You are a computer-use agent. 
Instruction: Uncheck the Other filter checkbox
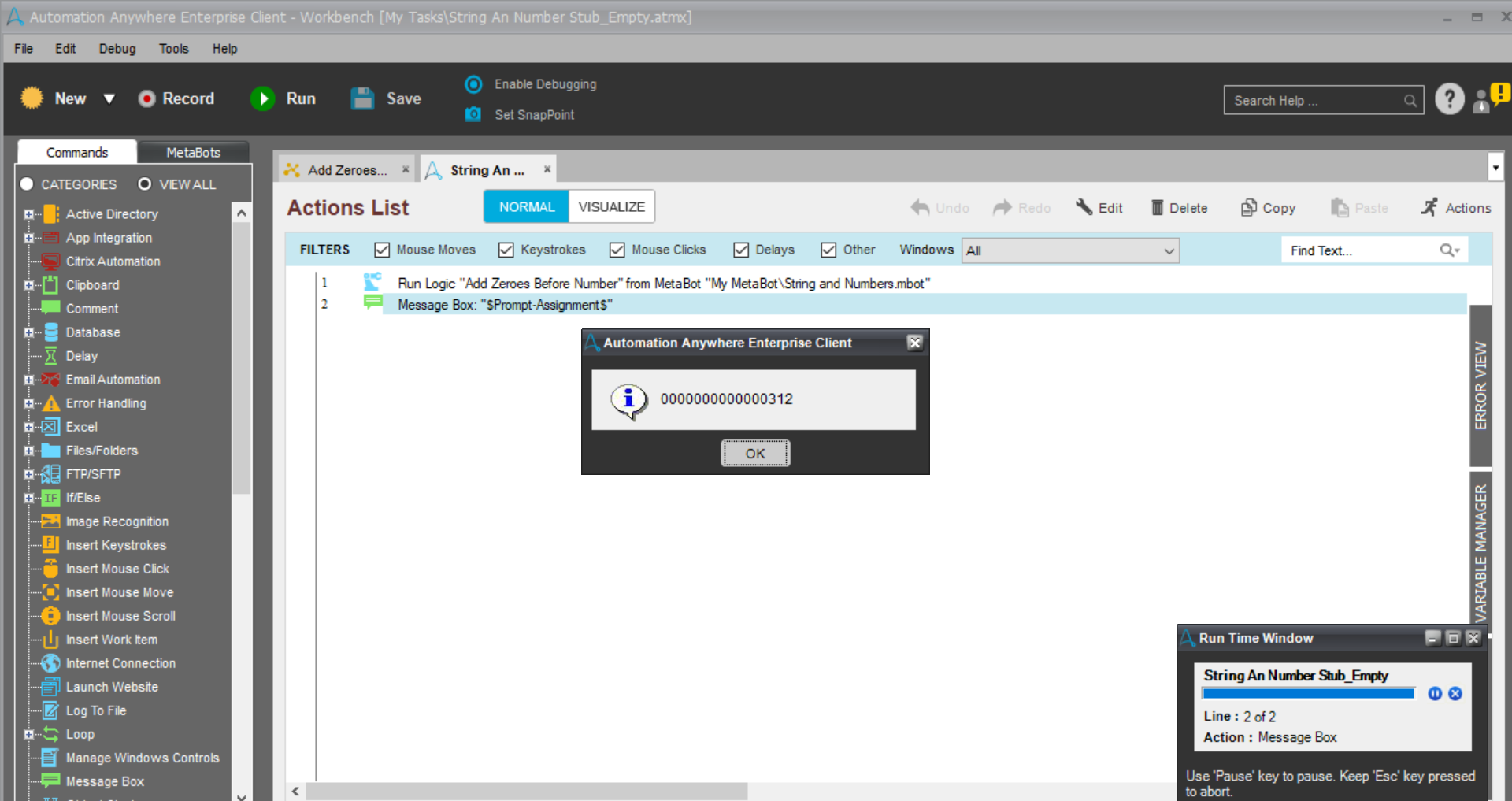(828, 250)
